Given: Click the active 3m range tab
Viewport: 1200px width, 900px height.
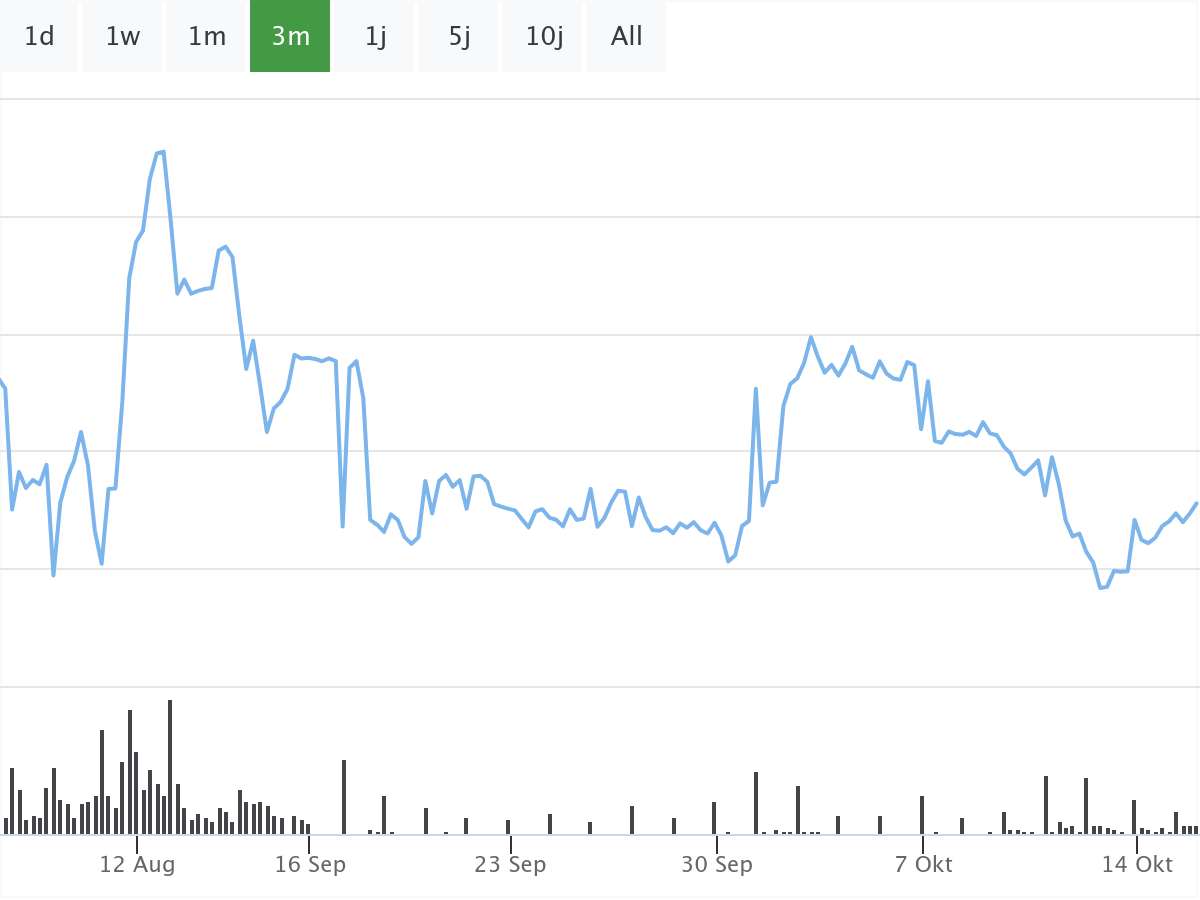Looking at the screenshot, I should [290, 37].
